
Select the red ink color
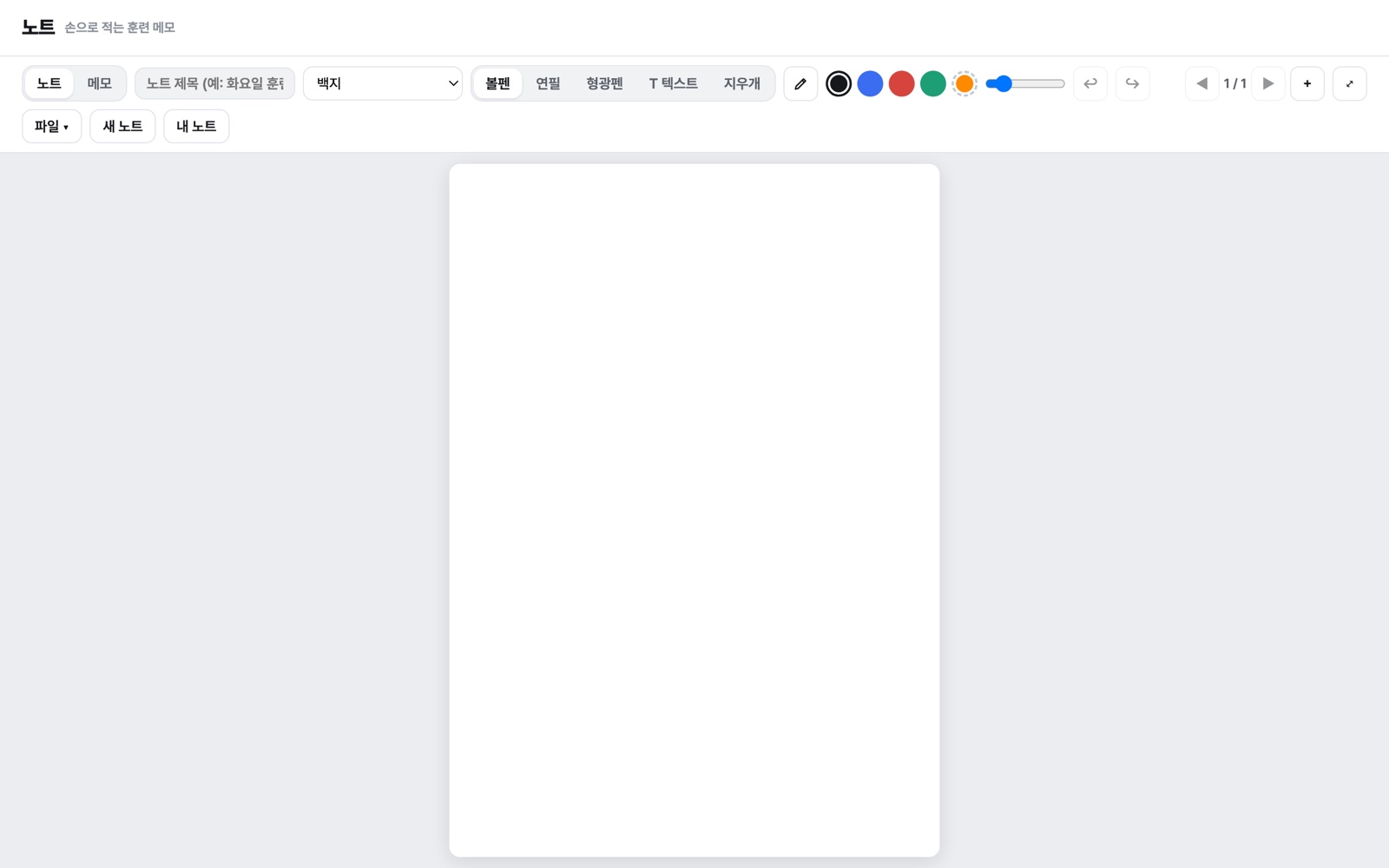[x=901, y=83]
